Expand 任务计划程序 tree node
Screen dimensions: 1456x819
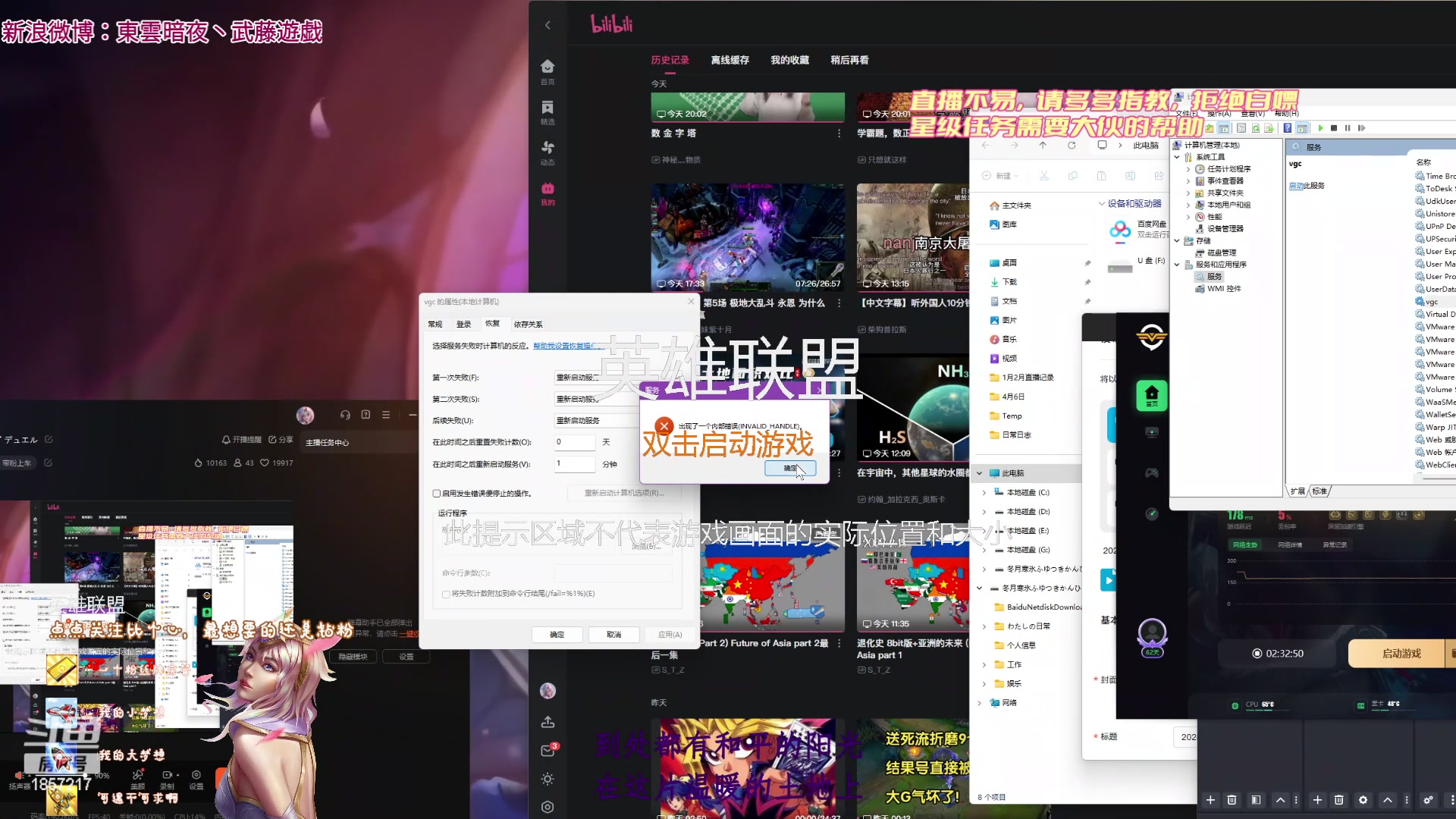tap(1188, 169)
